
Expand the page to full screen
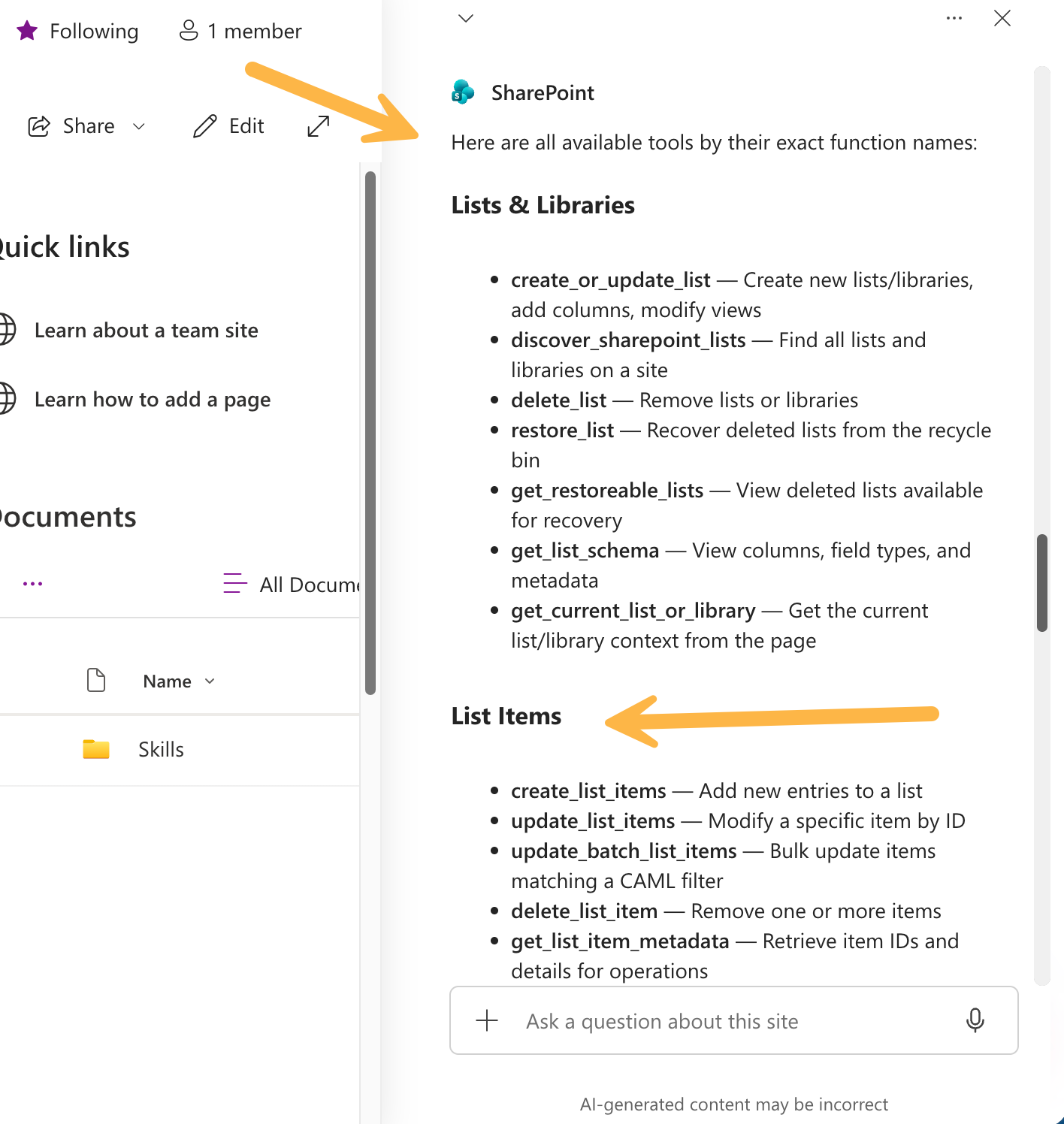319,126
